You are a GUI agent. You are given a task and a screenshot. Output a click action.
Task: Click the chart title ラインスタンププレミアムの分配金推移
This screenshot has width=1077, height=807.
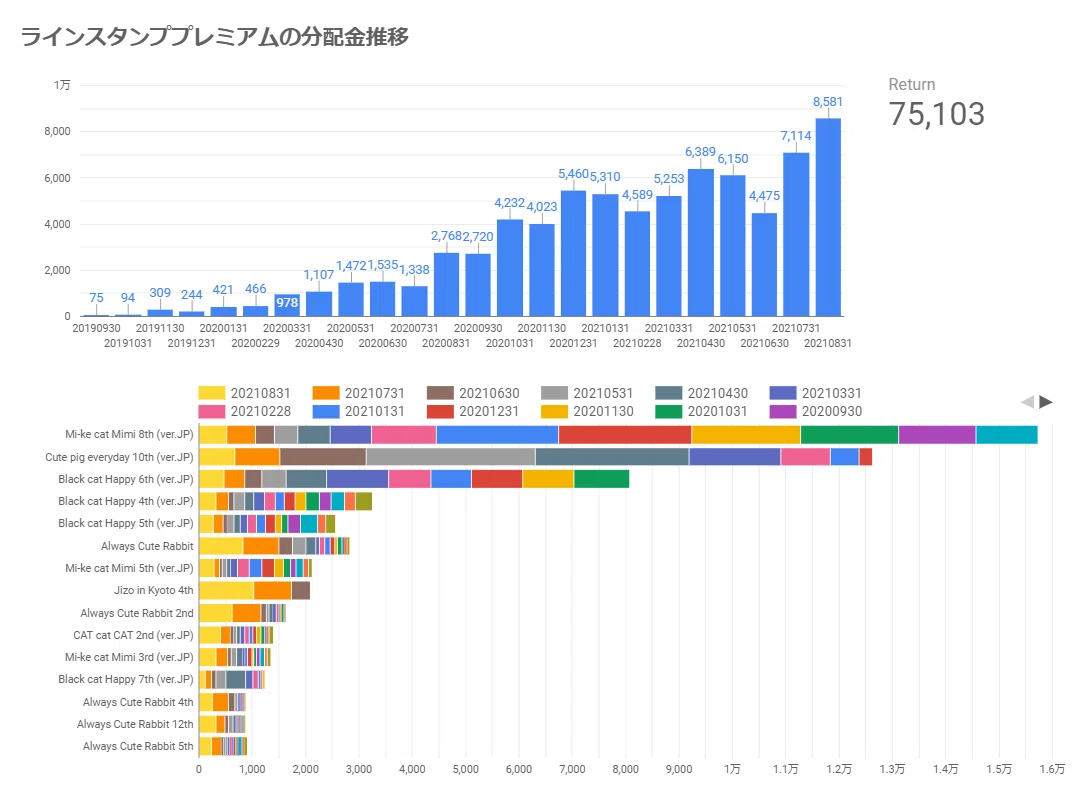[214, 36]
